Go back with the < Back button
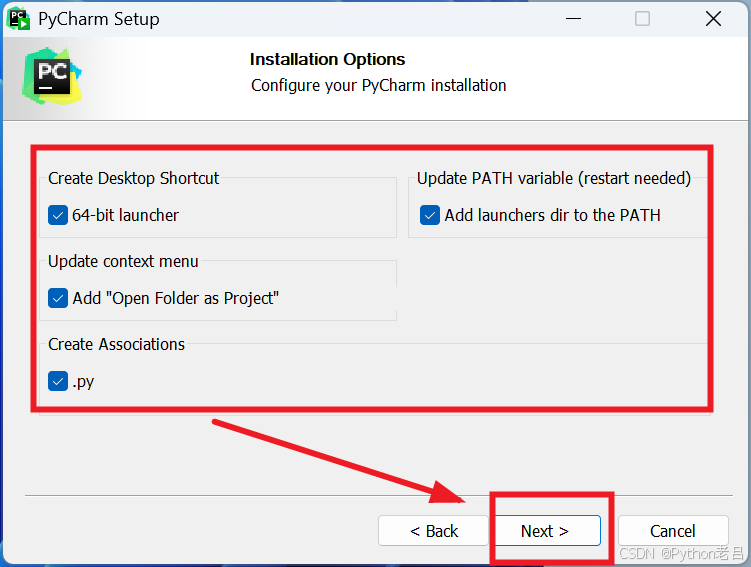This screenshot has width=751, height=567. click(433, 531)
